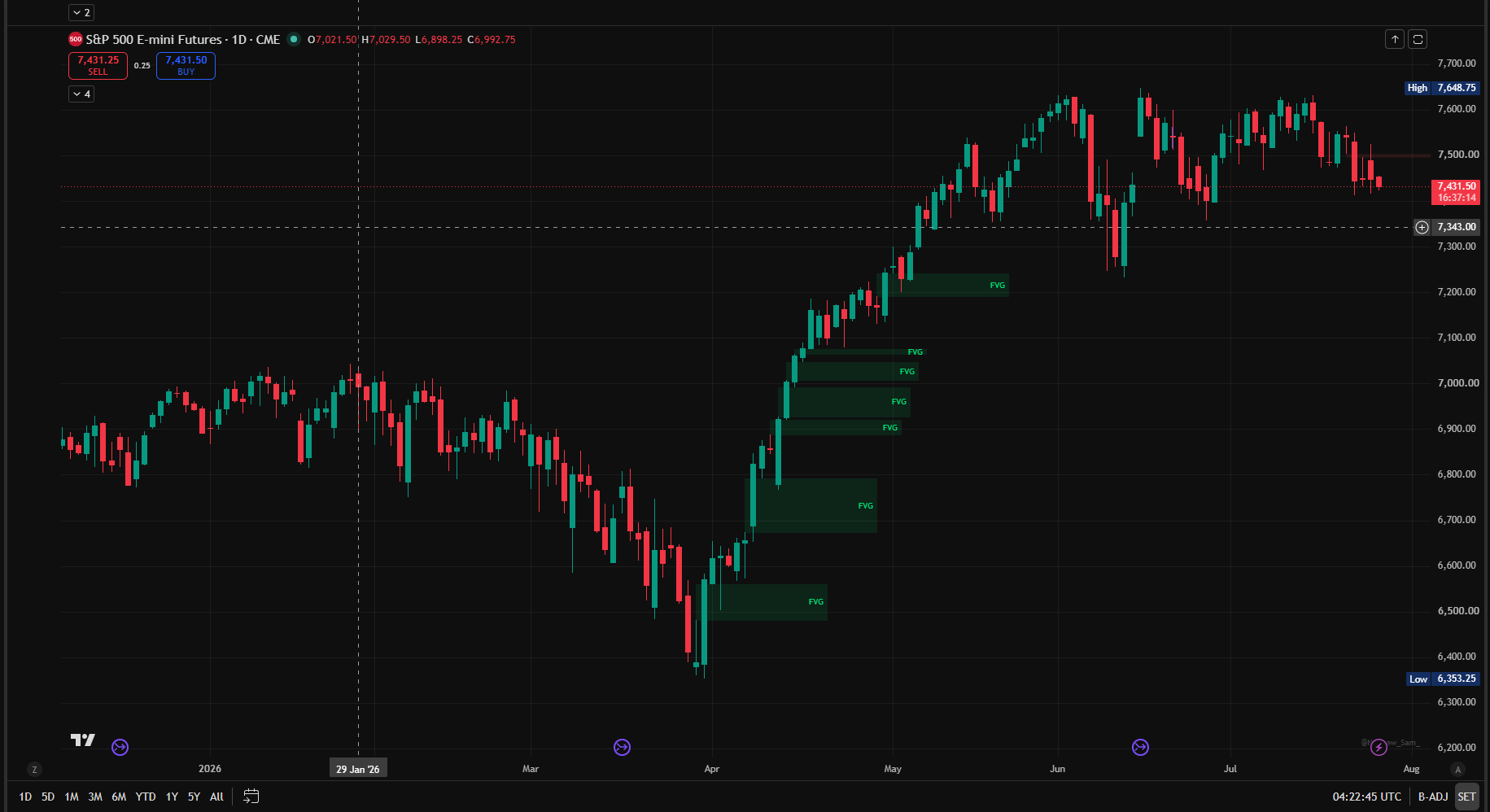Screen dimensions: 1490x812
Task: Click the BUY 7,431.50 button
Action: [x=186, y=66]
